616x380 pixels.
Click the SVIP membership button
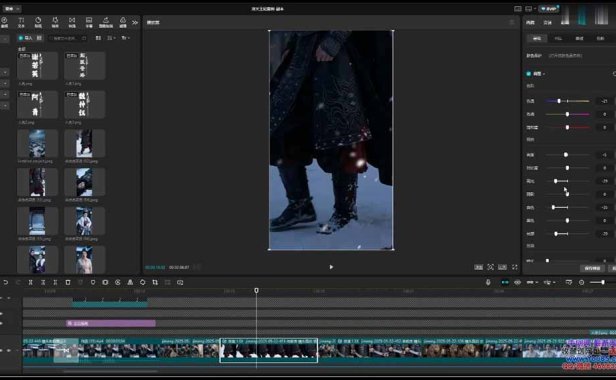548,9
